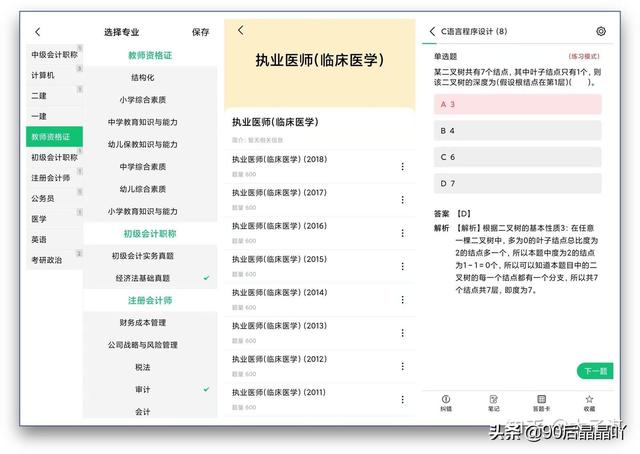Open more options for 执业医师(临床医学) (2016)
The height and width of the screenshot is (454, 640).
(402, 233)
